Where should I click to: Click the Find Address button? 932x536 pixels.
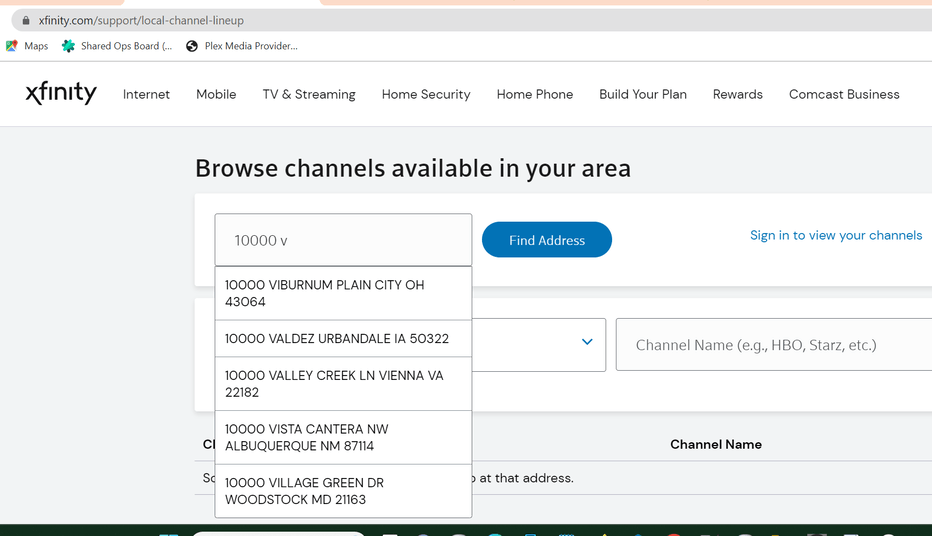tap(547, 240)
